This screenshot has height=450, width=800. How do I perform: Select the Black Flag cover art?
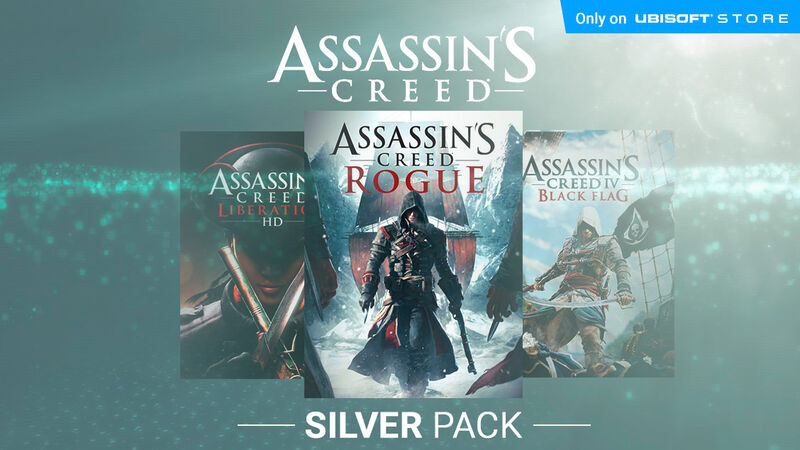(x=598, y=254)
